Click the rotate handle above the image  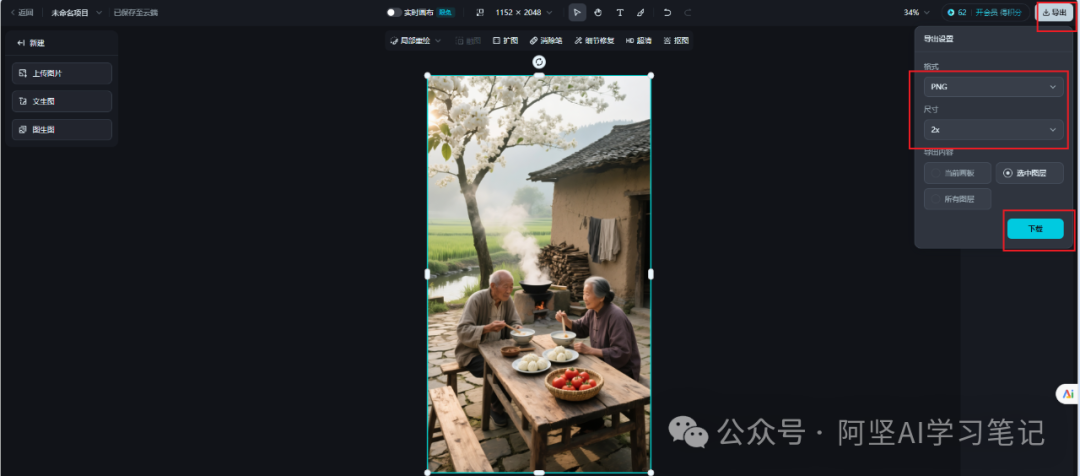point(539,62)
